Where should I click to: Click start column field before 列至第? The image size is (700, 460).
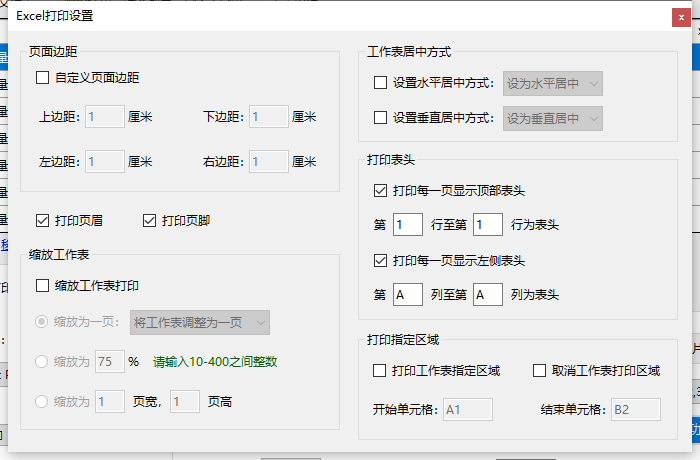point(408,295)
